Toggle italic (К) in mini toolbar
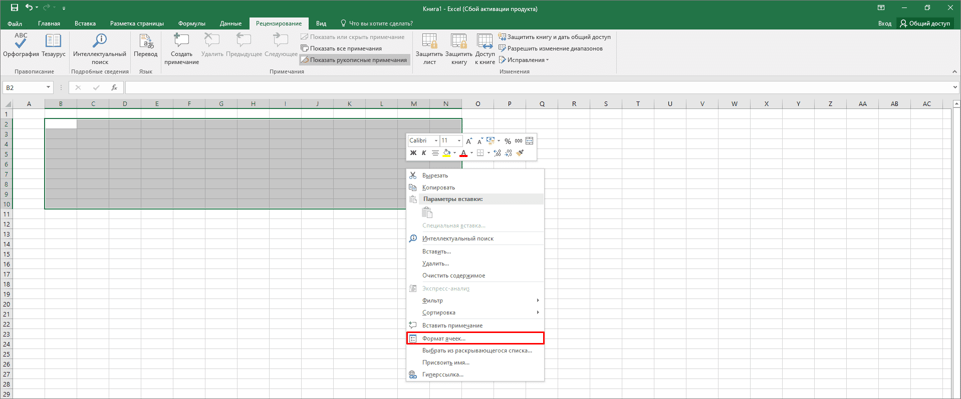Viewport: 961px width, 399px height. [424, 153]
